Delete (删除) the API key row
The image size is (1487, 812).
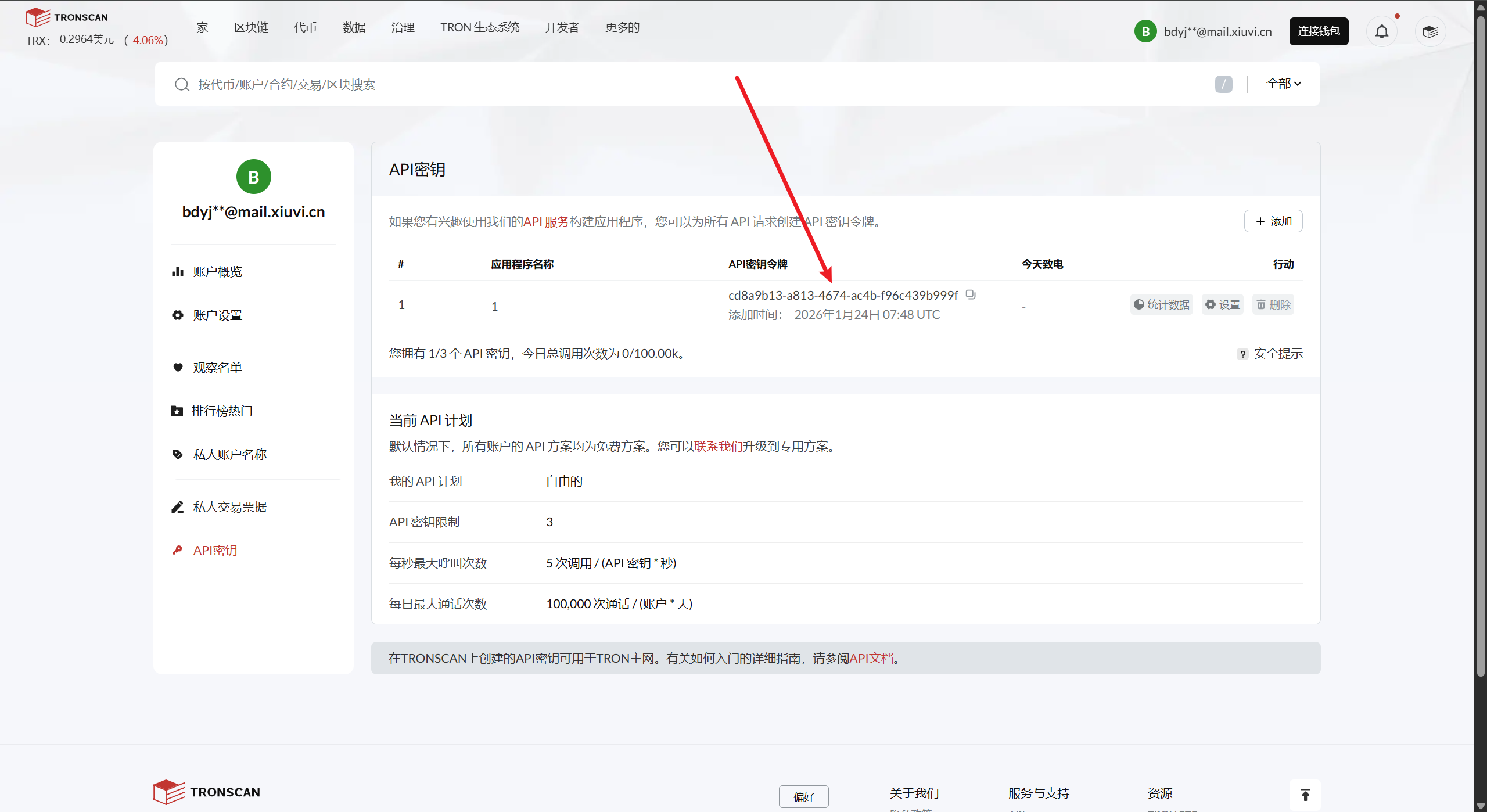[1273, 304]
